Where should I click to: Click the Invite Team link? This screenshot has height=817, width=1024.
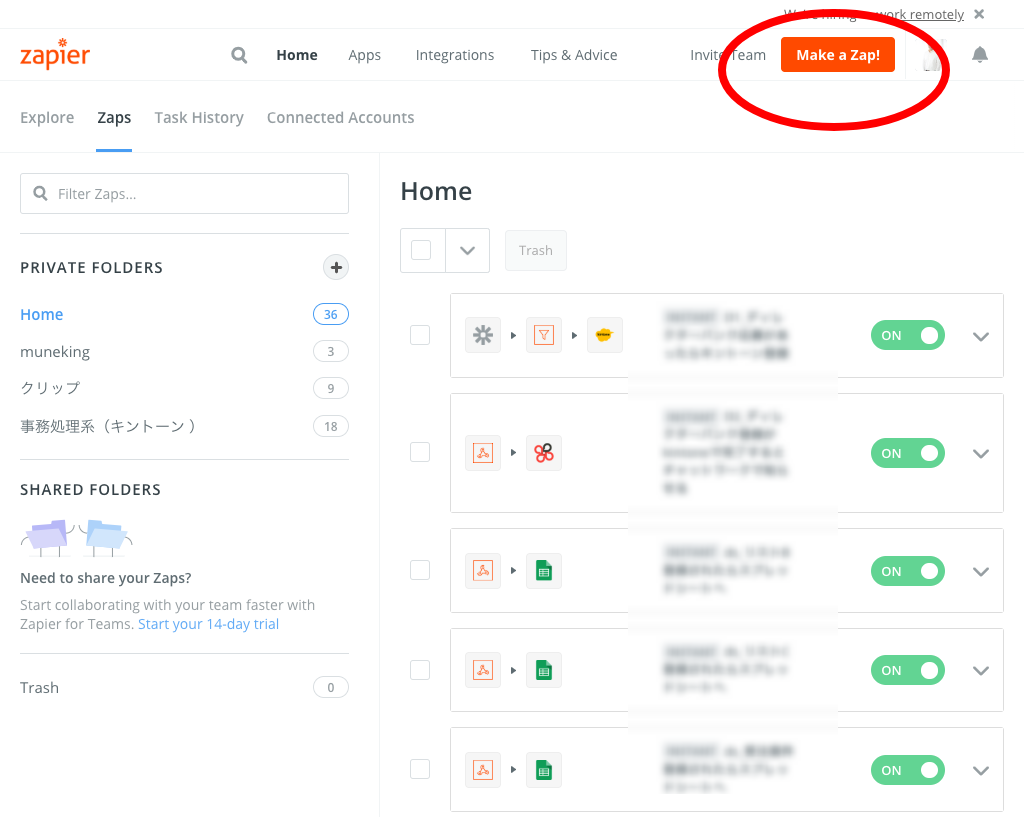tap(728, 55)
